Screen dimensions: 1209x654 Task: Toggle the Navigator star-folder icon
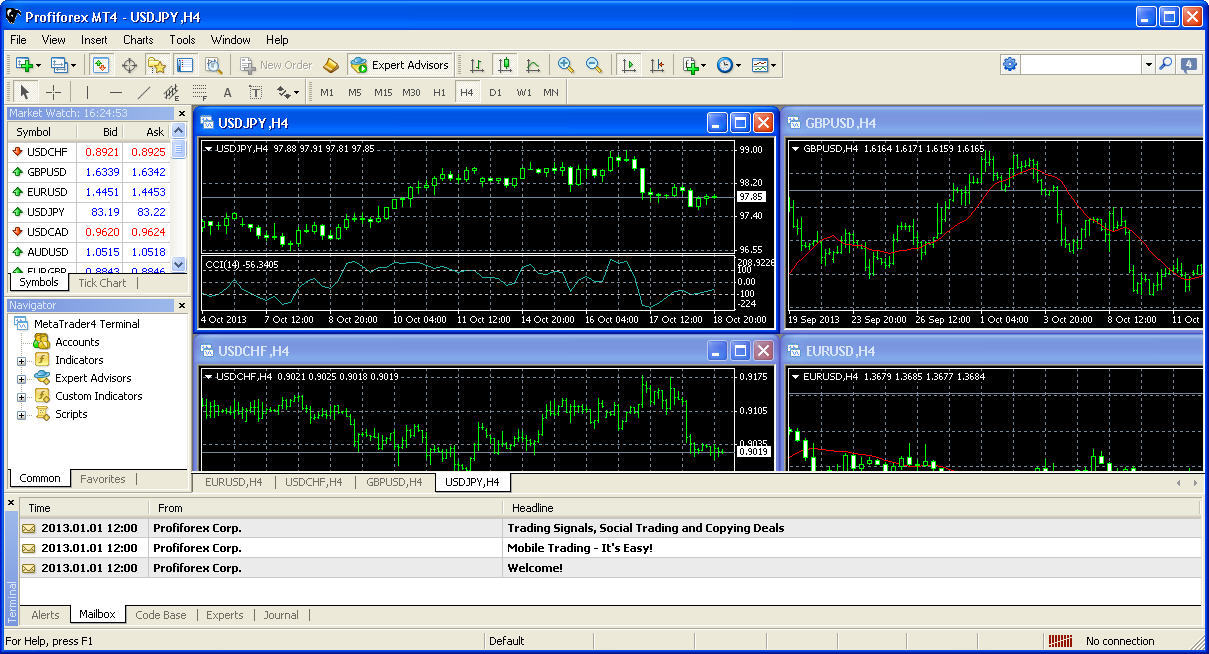pos(156,65)
